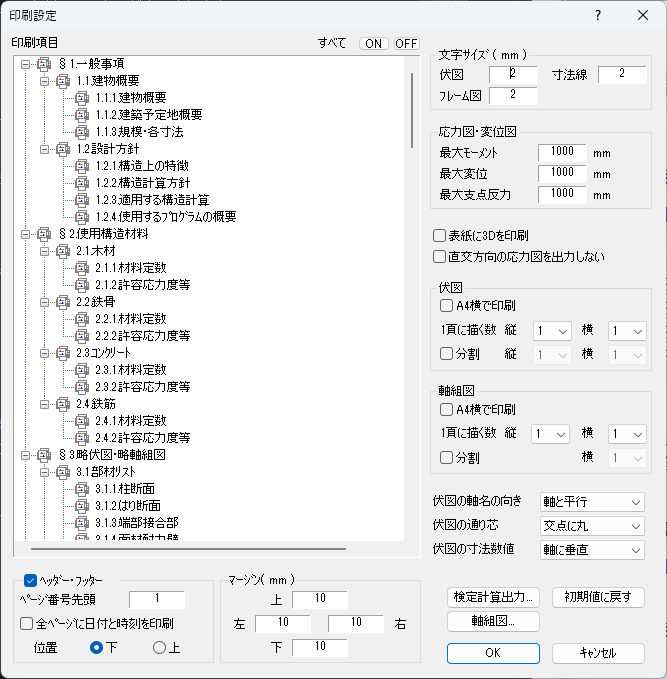This screenshot has height=679, width=667.
Task: Click the help question mark in title bar
Action: [x=597, y=15]
